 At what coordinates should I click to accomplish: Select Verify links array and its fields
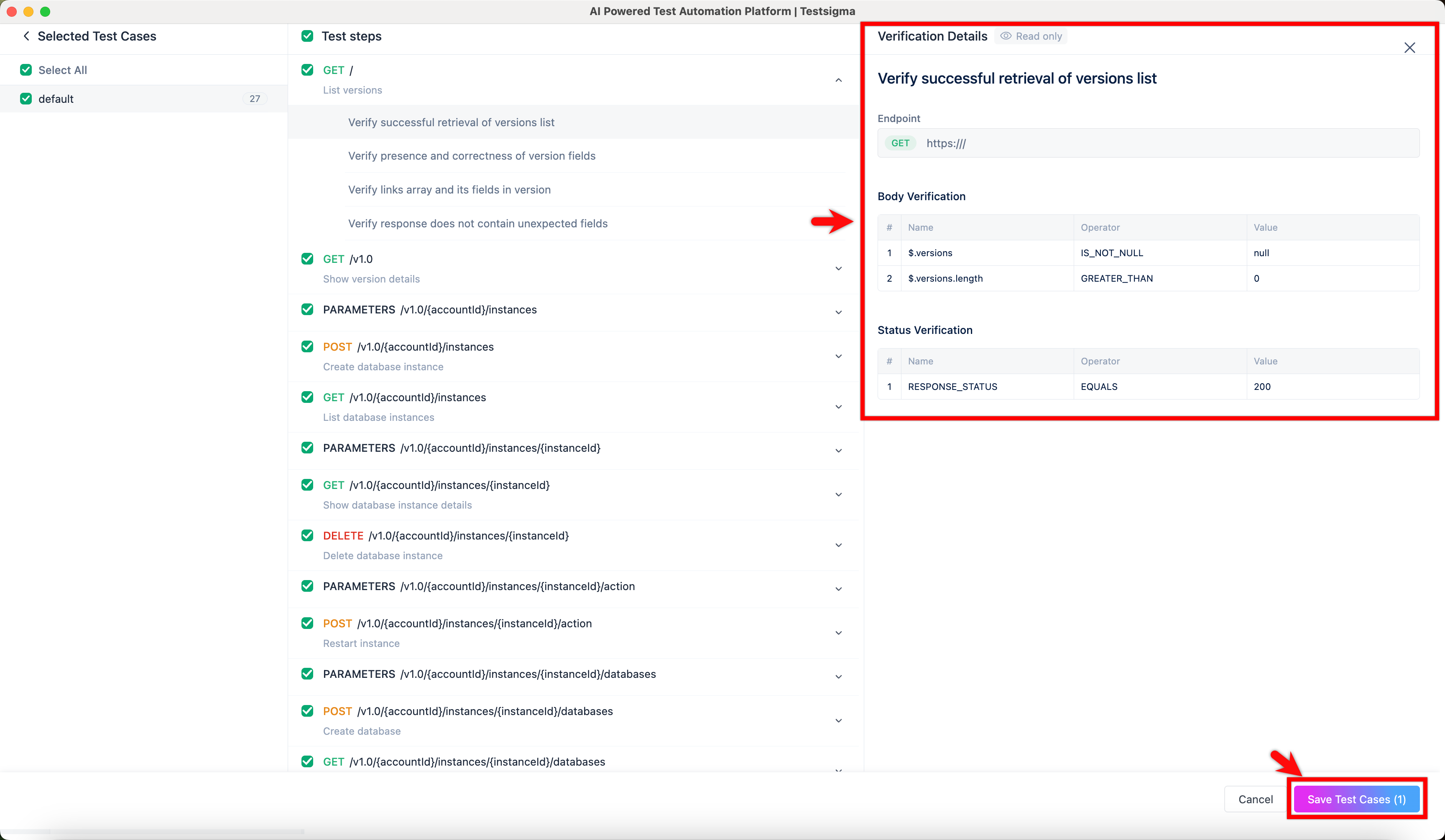[449, 190]
